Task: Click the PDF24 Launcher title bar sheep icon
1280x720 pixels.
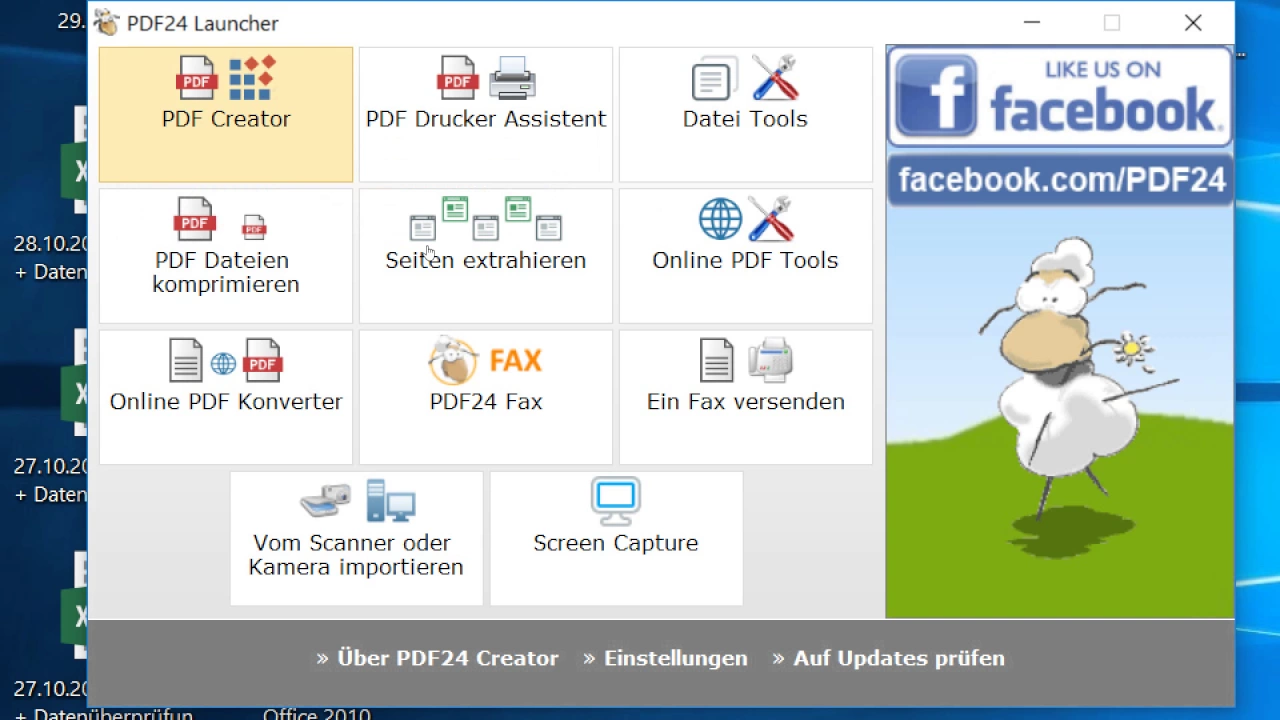Action: click(106, 22)
